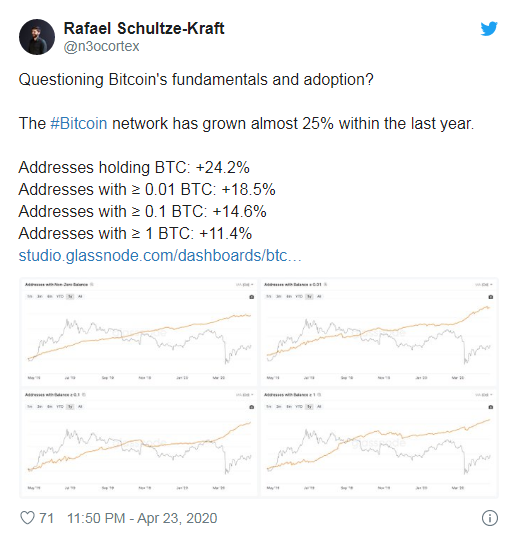Select YTD range on Balance ≥ 0.01 chart
This screenshot has height=534, width=517.
(x=299, y=297)
